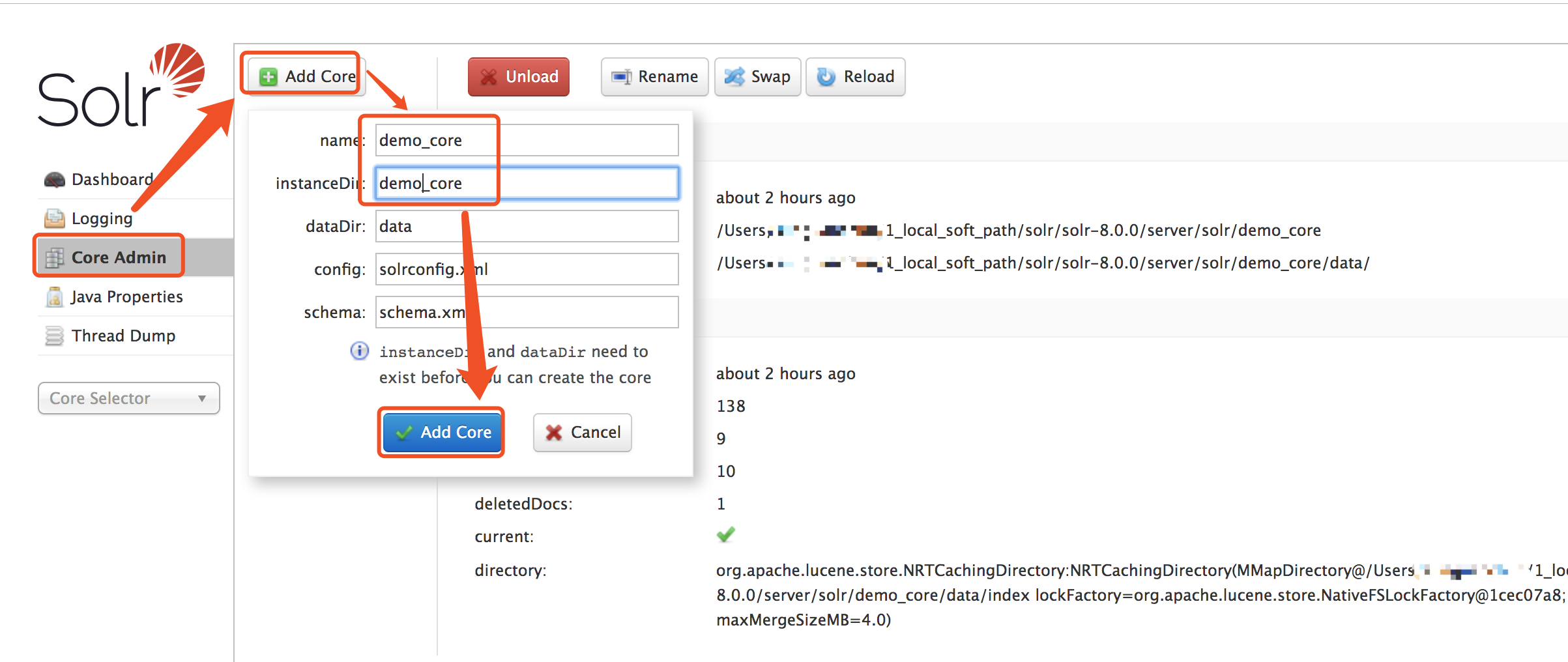Click the Java Properties jar icon
Image resolution: width=1568 pixels, height=662 pixels.
(x=55, y=297)
